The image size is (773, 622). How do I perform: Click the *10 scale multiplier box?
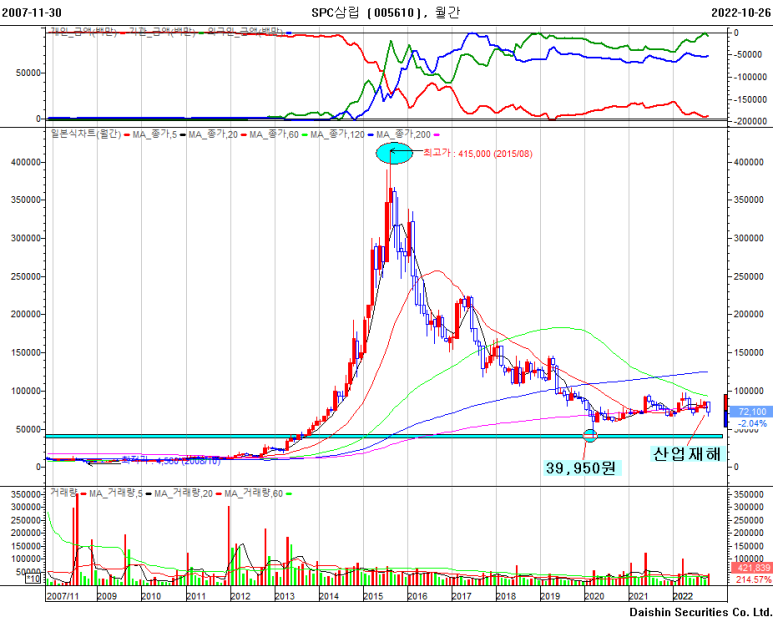pyautogui.click(x=33, y=579)
